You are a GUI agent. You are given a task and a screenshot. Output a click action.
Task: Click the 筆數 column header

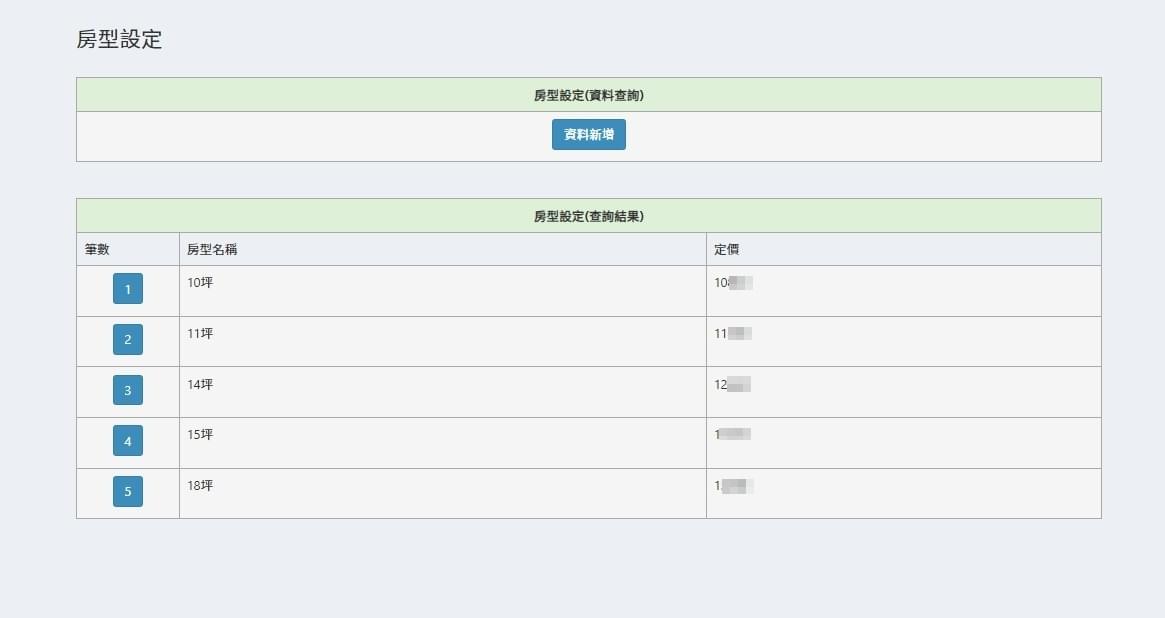[98, 250]
